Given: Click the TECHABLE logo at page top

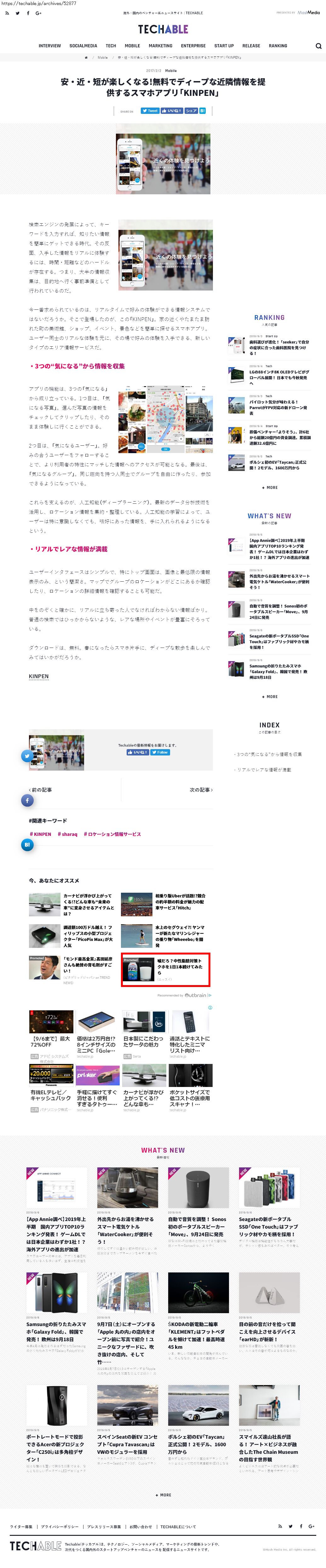Looking at the screenshot, I should 163,29.
